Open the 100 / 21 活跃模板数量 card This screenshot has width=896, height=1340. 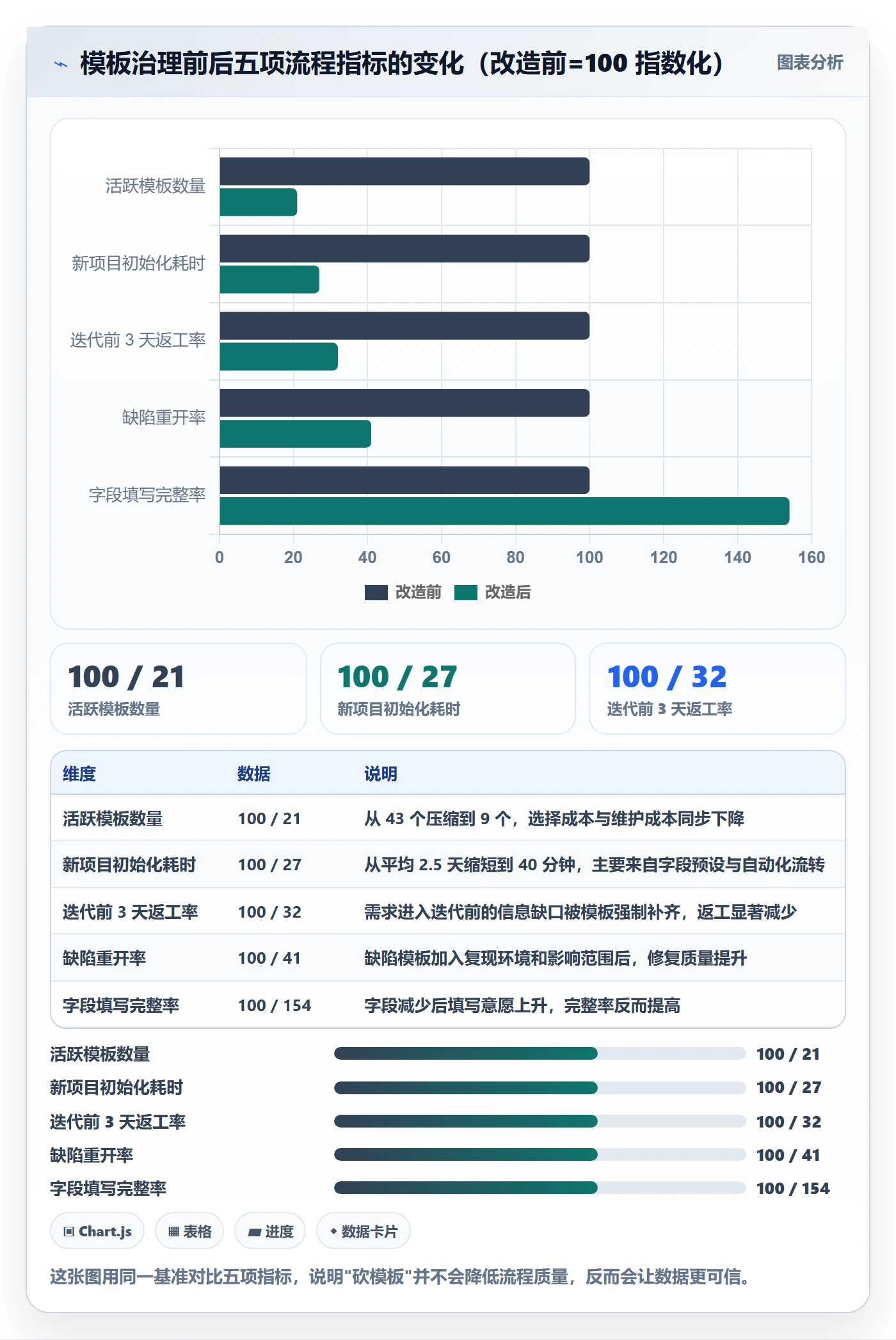179,689
